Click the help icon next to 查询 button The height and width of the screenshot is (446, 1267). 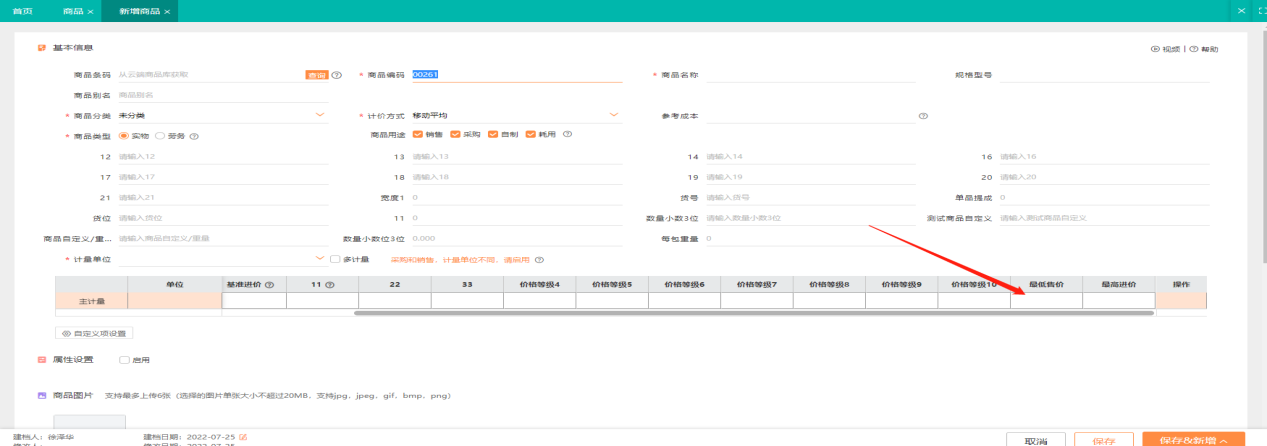[337, 75]
